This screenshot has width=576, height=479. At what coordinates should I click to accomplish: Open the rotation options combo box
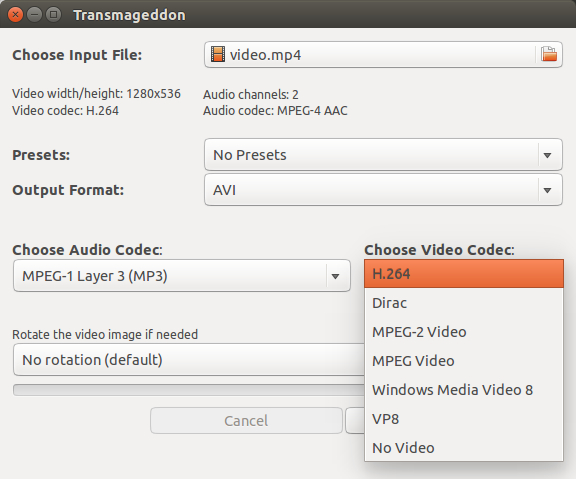coord(189,360)
